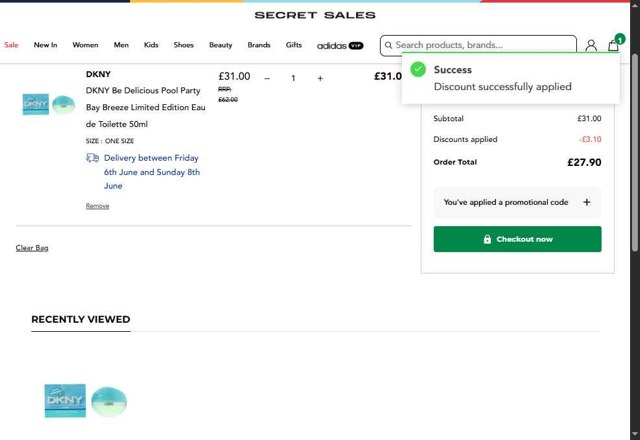Viewport: 640px width, 440px height.
Task: Expand the applied promotional code section
Action: [x=586, y=202]
